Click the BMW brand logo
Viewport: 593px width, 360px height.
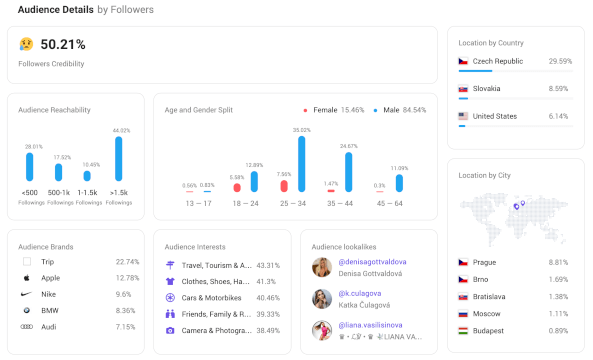26,310
